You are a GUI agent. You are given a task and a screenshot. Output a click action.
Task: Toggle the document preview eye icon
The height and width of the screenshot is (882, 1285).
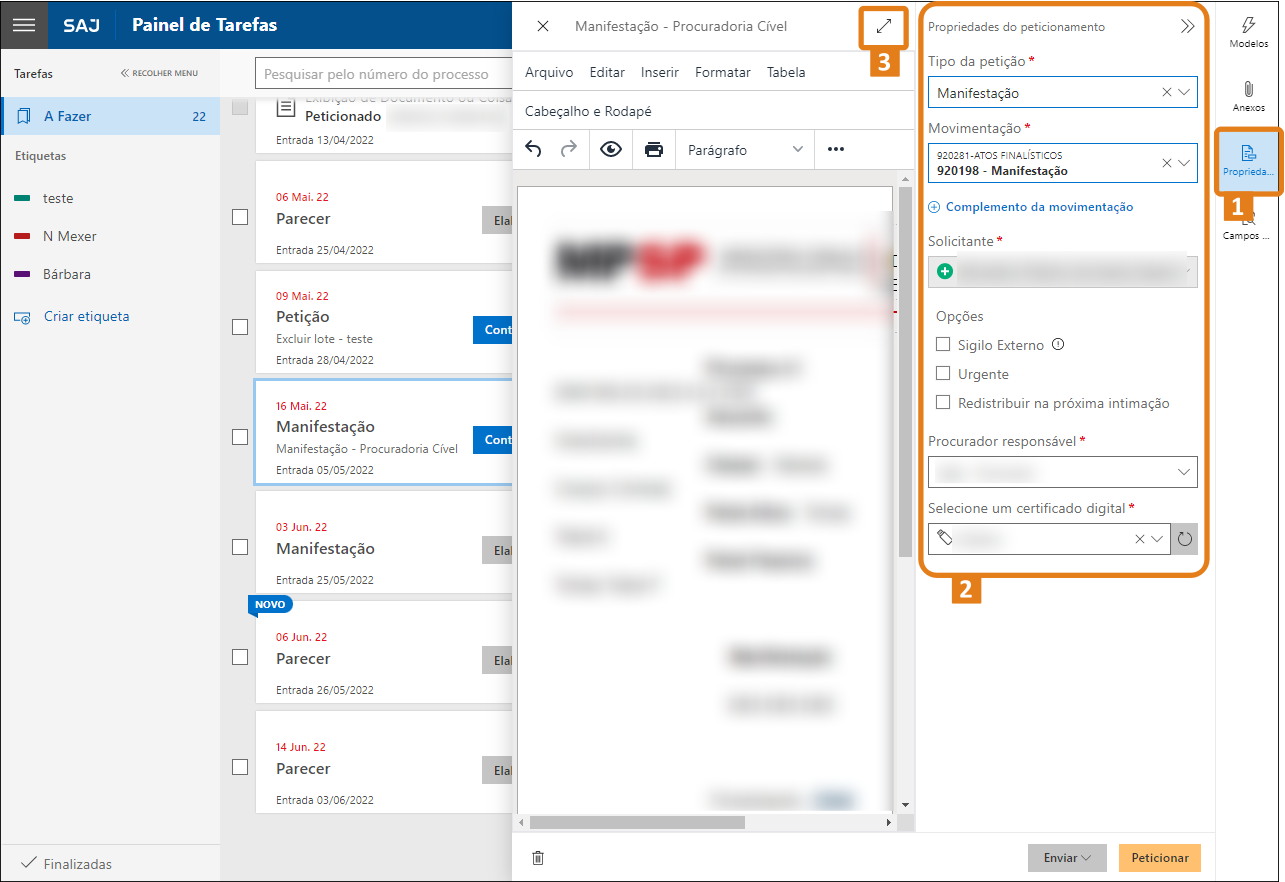coord(611,150)
